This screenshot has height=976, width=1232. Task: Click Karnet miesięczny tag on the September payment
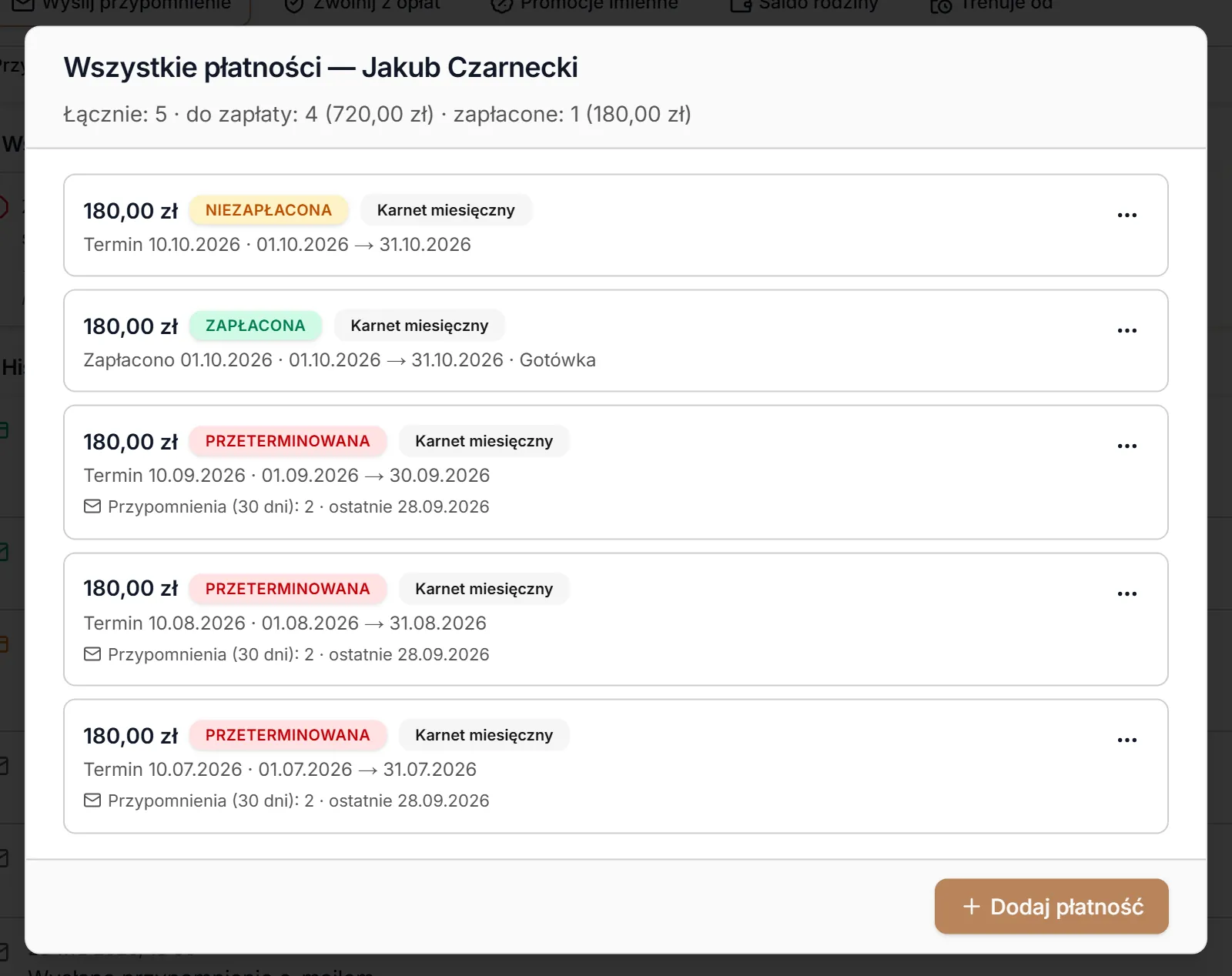pos(484,441)
